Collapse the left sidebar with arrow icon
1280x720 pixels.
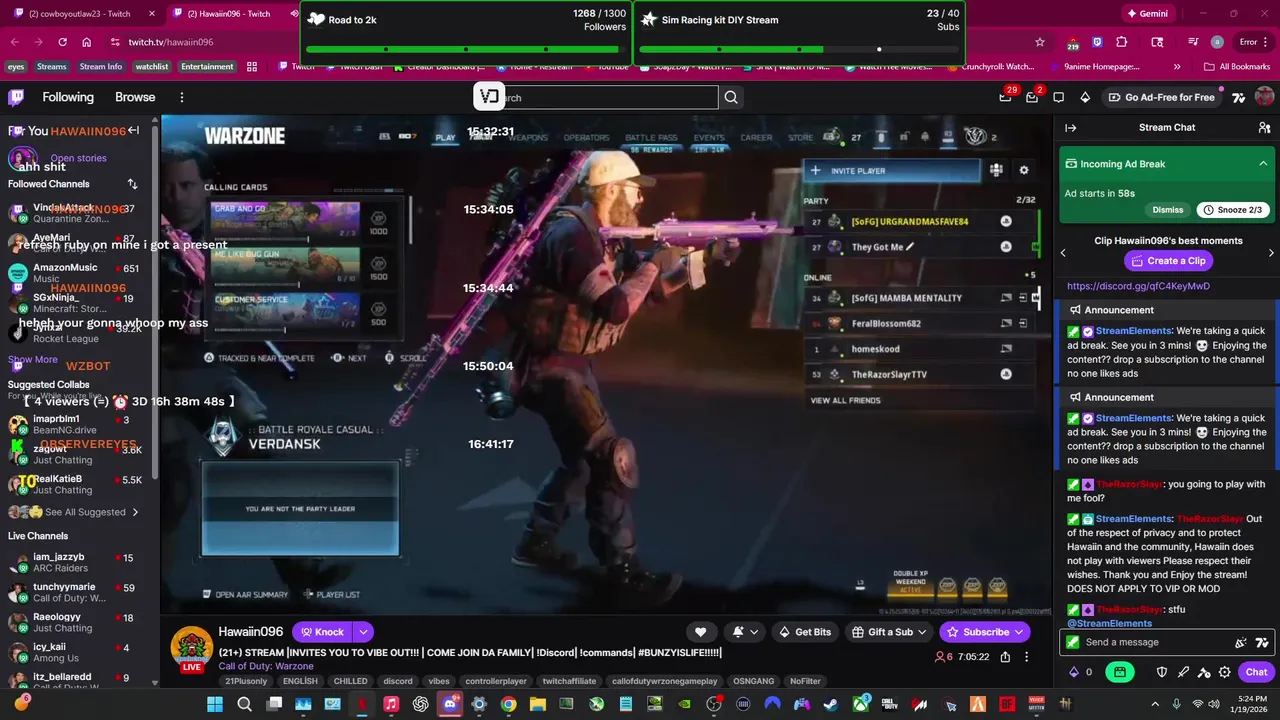point(133,131)
